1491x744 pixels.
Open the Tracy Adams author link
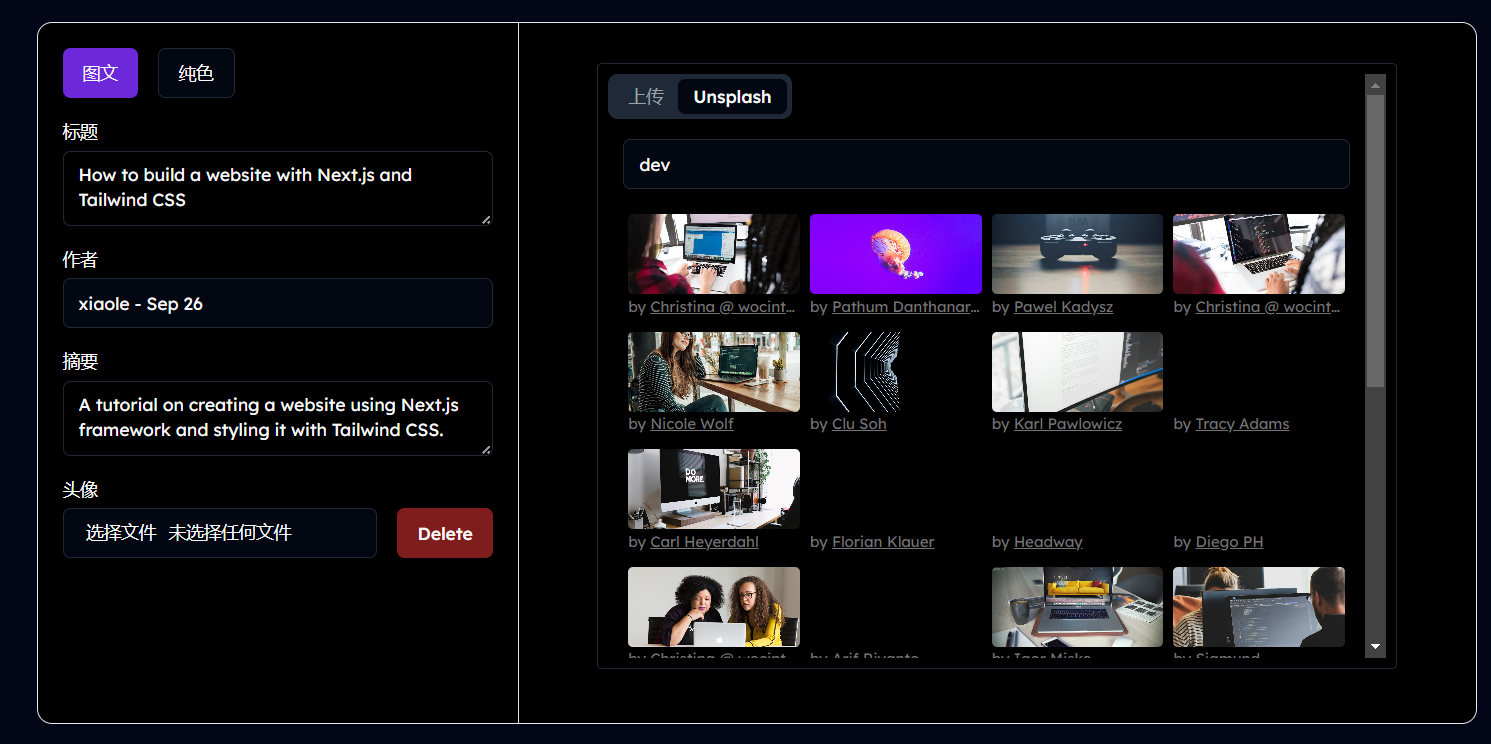[1242, 424]
